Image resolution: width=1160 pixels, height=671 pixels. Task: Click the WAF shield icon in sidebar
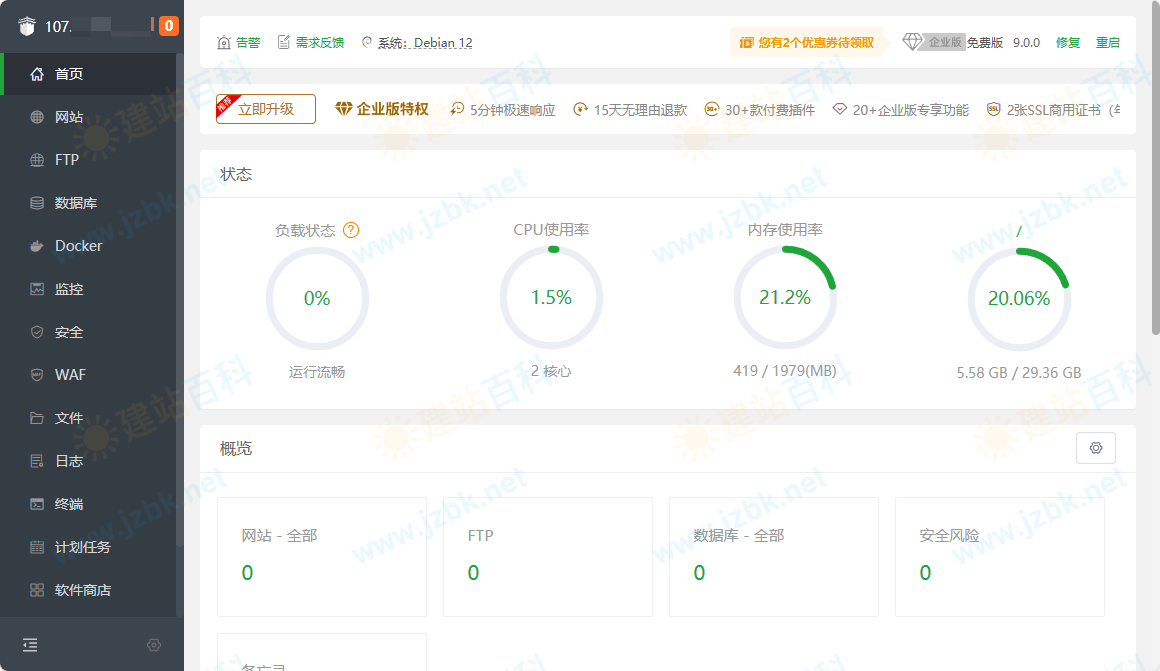[x=37, y=375]
